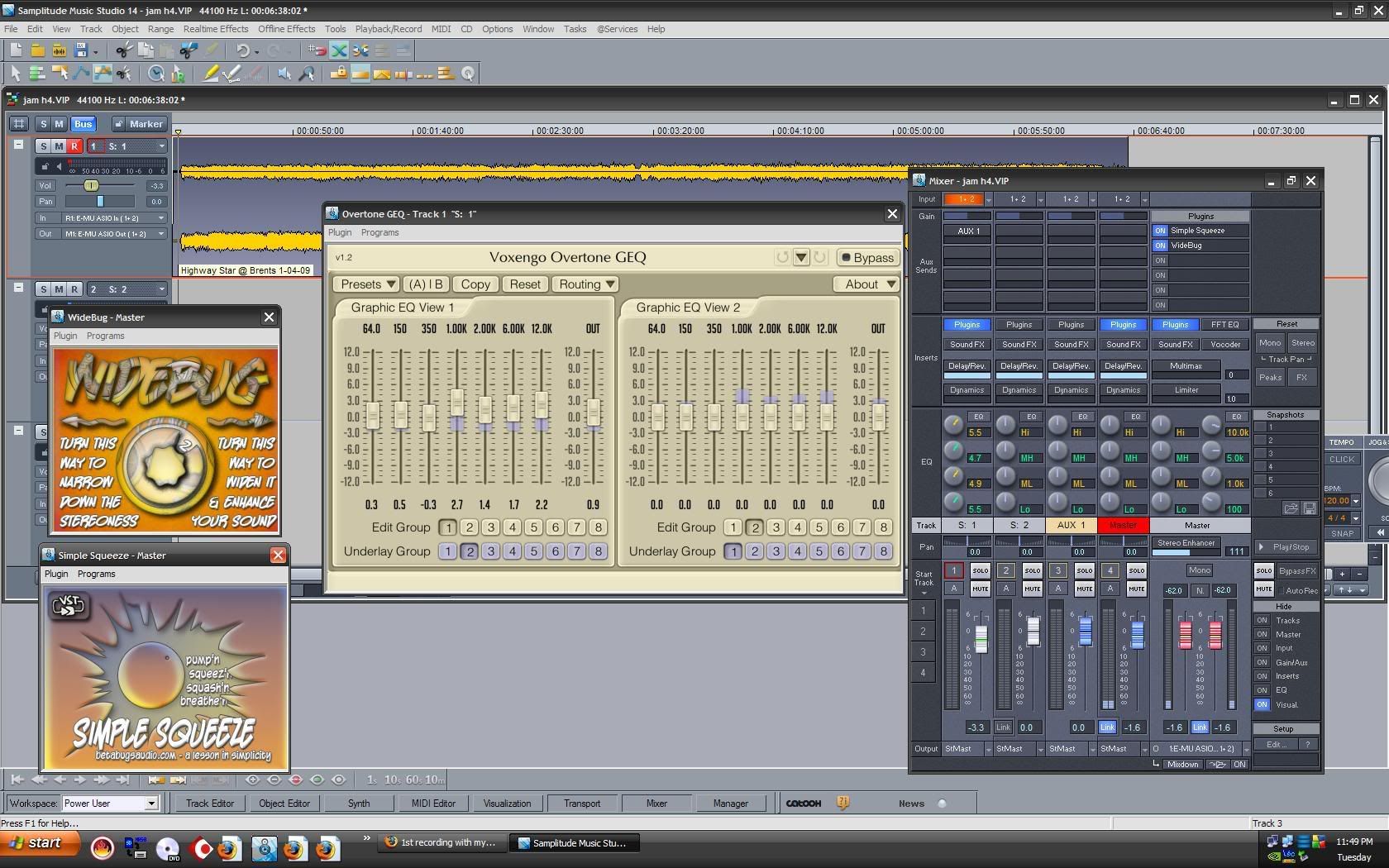Select the scrub speaker mouse mode icon
This screenshot has height=868, width=1389.
pos(284,74)
